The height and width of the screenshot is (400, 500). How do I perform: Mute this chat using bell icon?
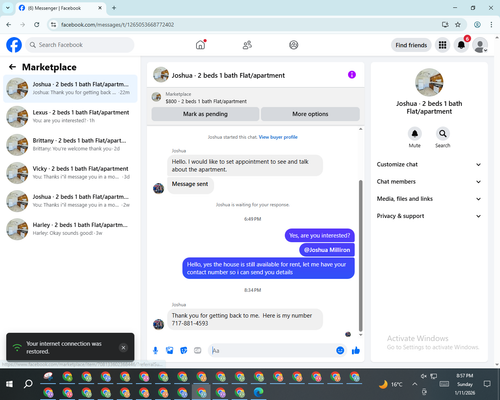(x=414, y=134)
